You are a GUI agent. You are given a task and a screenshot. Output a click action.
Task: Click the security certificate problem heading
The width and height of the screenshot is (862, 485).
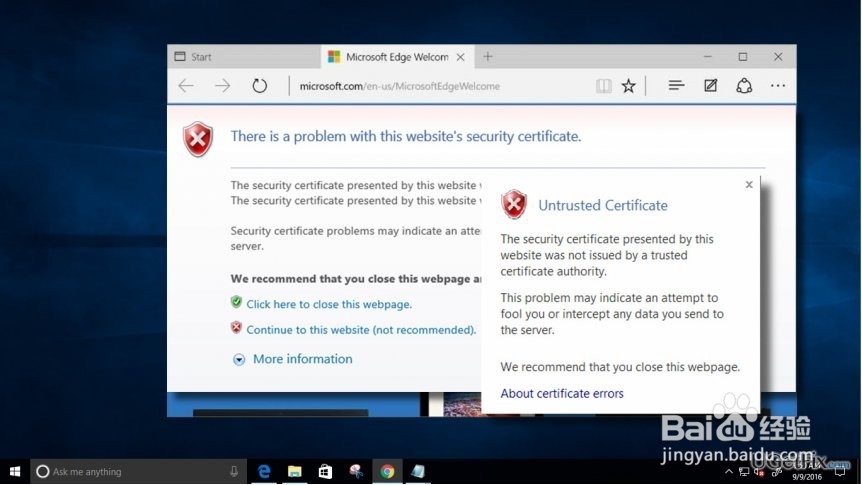coord(406,136)
